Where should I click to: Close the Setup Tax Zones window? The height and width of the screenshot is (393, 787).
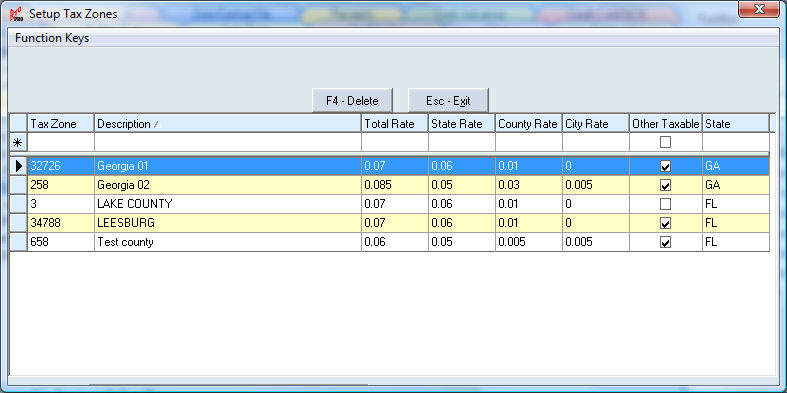(758, 9)
